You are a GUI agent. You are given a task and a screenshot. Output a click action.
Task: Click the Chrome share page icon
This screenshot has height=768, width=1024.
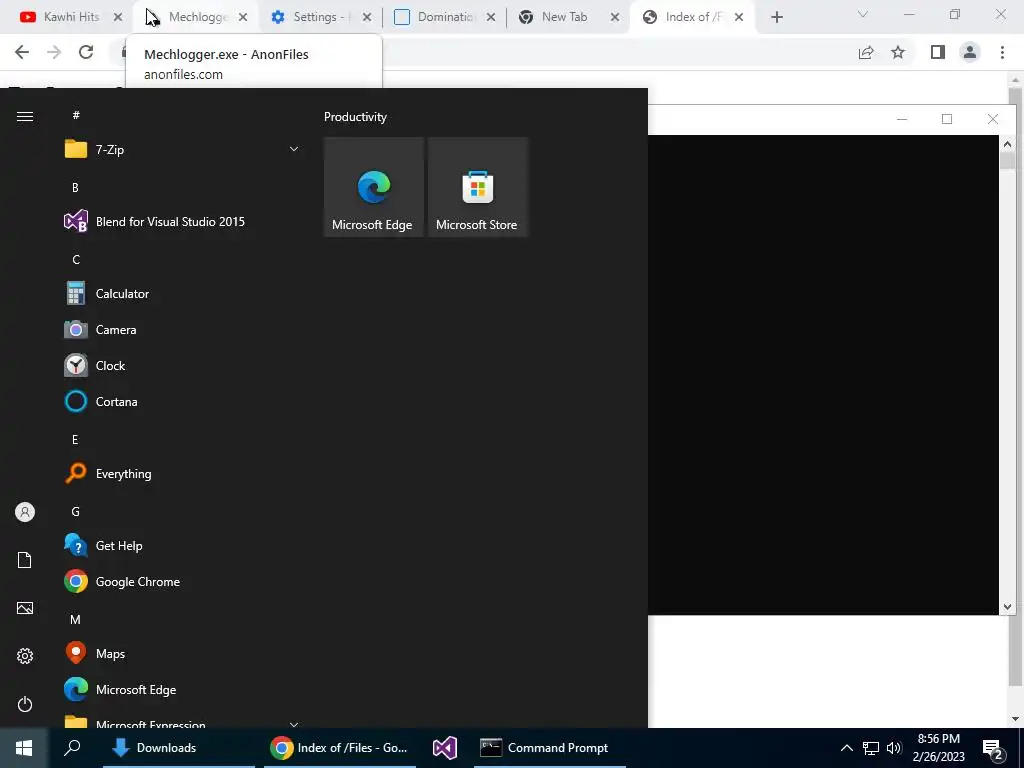(866, 52)
